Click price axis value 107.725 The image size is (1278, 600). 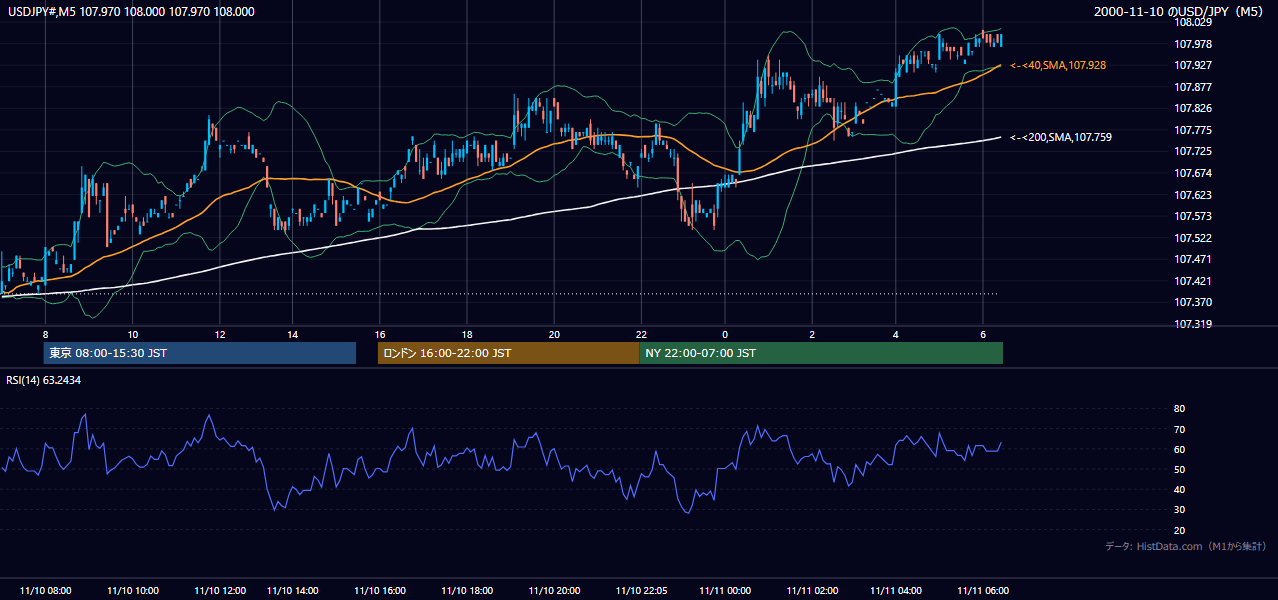tap(1193, 151)
